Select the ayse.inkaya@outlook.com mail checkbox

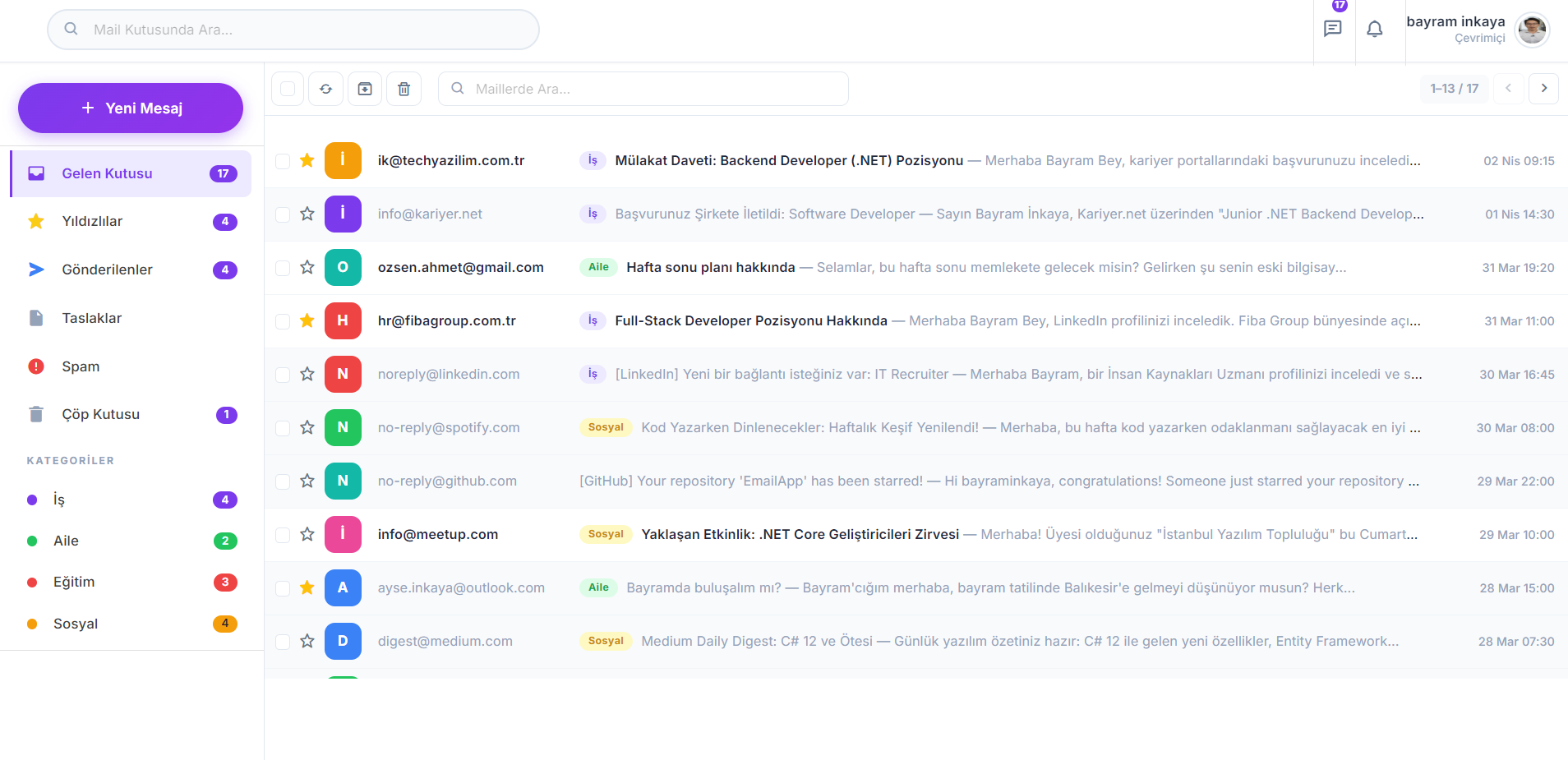coord(283,588)
